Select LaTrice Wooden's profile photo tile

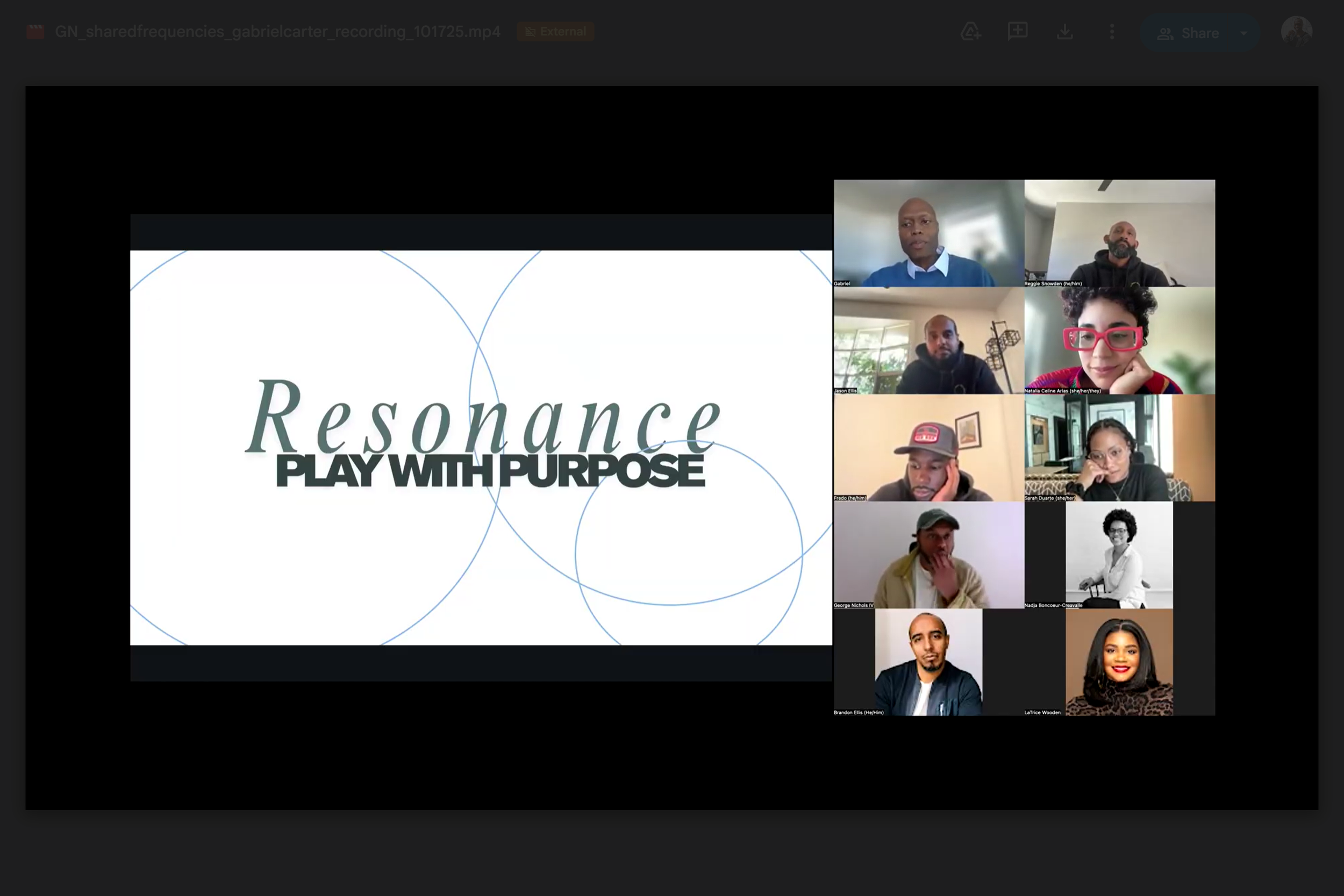pos(1119,662)
